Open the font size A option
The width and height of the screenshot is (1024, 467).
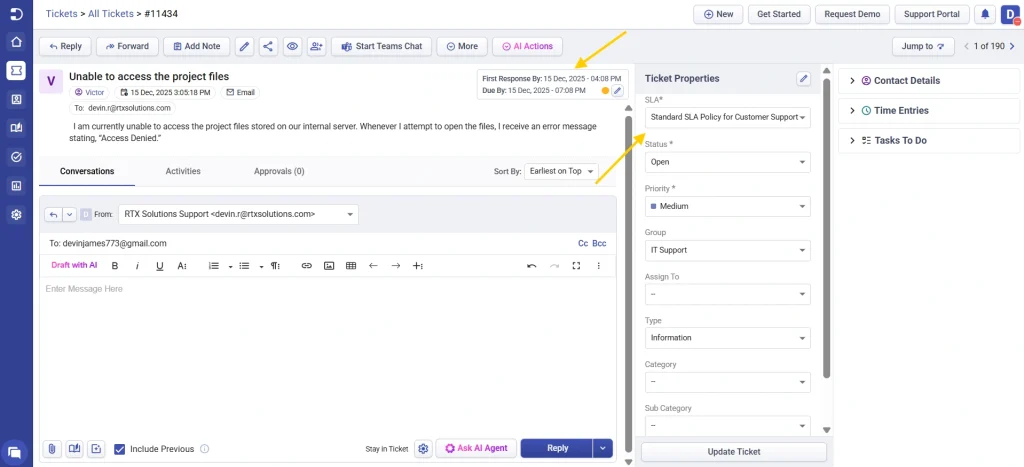[182, 266]
